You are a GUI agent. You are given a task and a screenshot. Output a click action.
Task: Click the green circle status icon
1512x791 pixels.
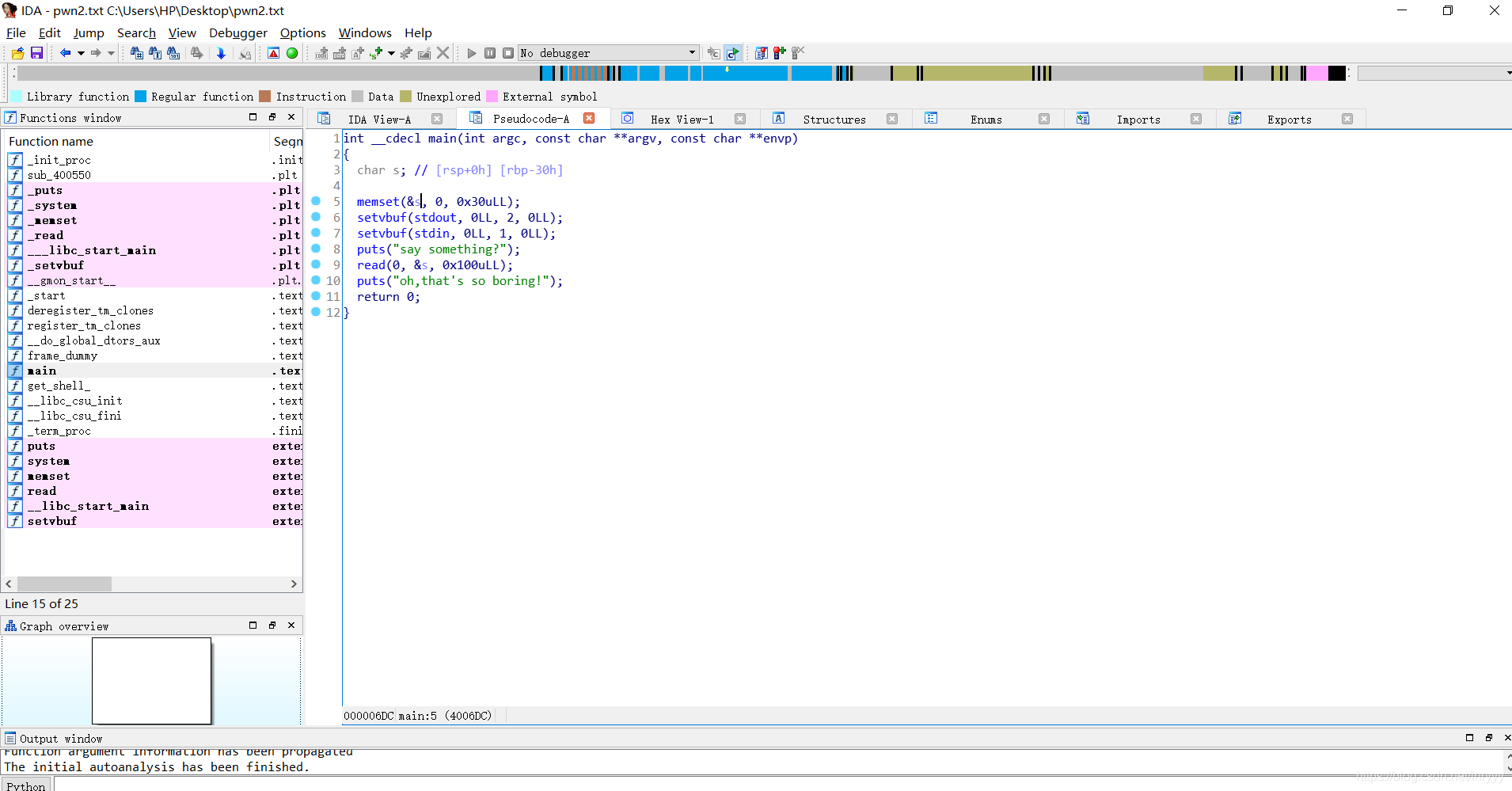[292, 53]
